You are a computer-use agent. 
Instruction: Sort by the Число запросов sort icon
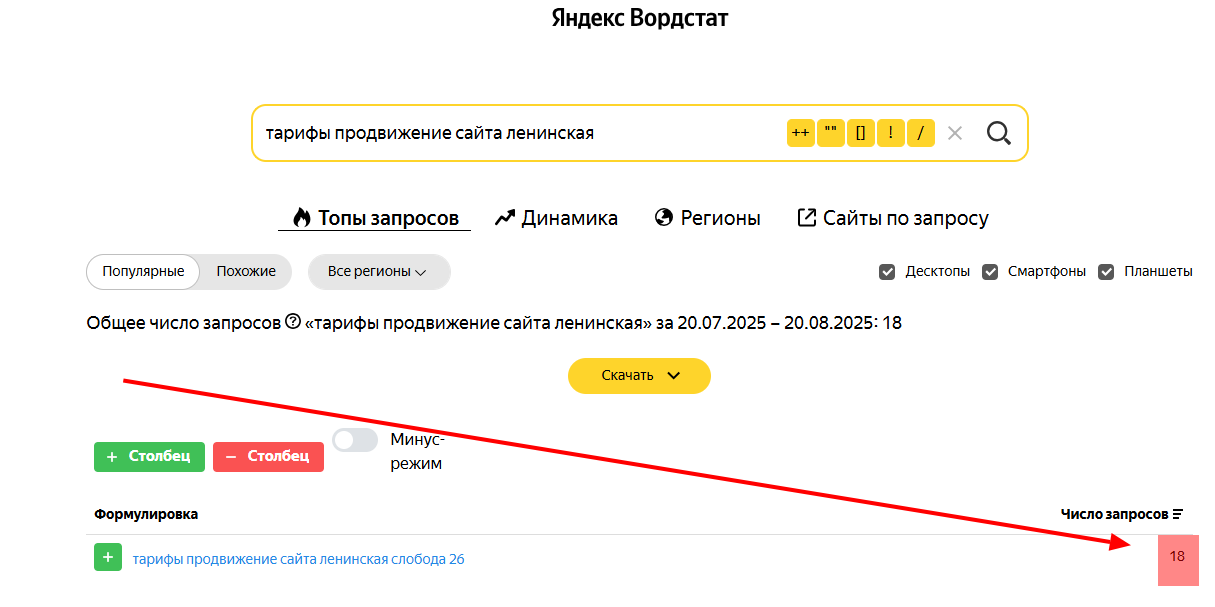click(1178, 514)
